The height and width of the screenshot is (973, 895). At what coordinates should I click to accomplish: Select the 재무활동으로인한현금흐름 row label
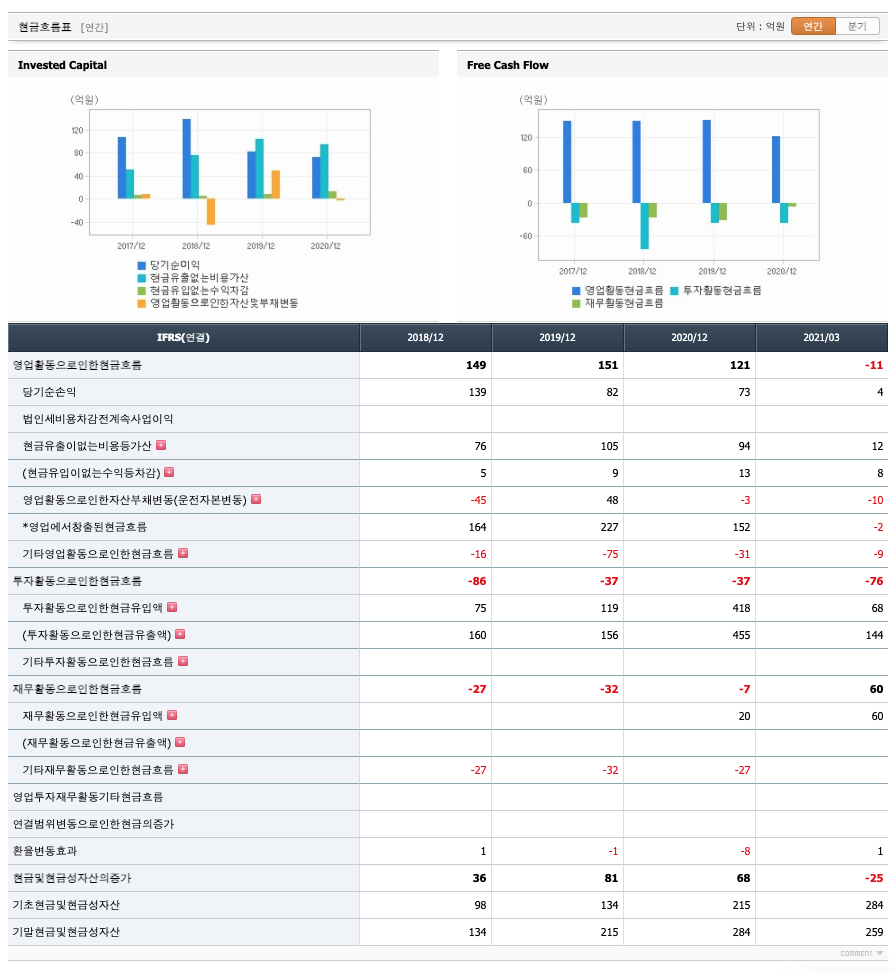[x=78, y=689]
